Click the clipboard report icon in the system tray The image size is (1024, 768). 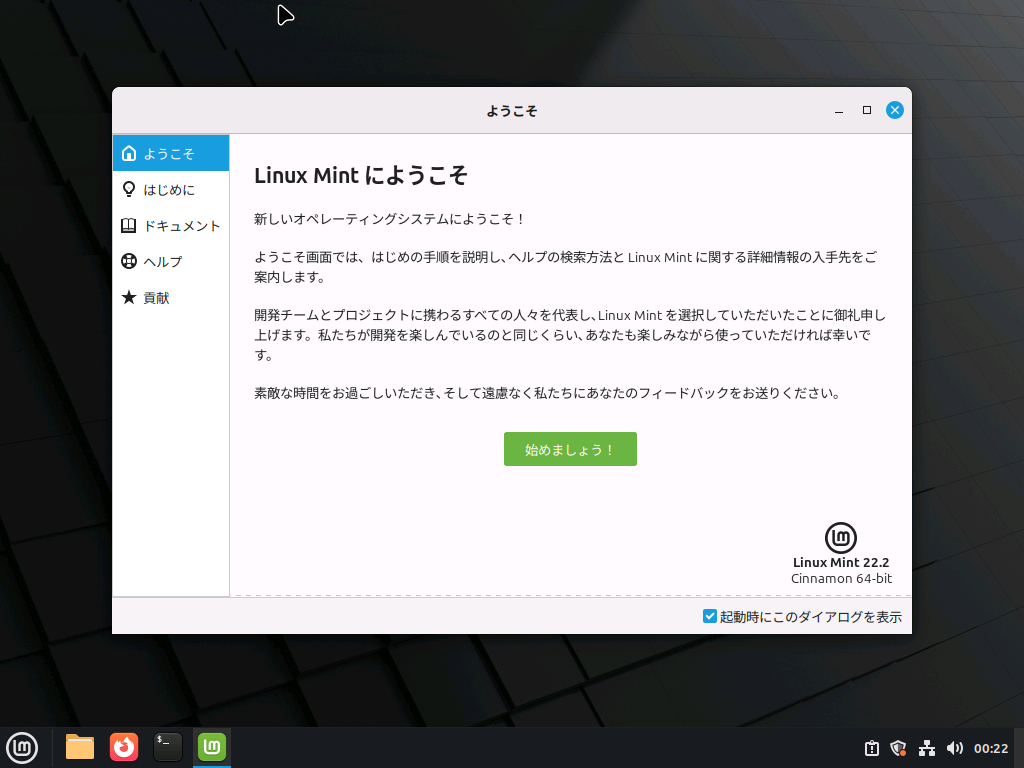coord(871,748)
